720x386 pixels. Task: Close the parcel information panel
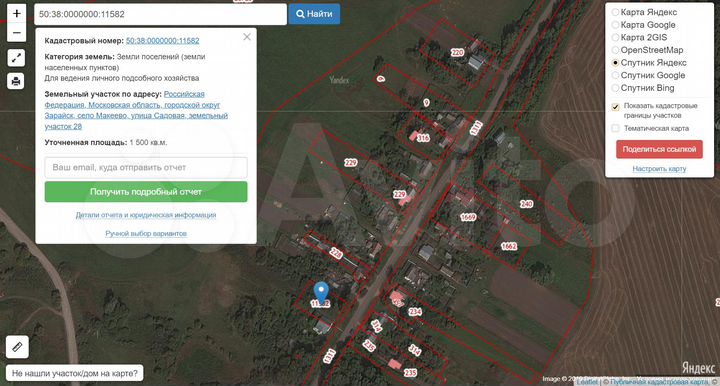tap(247, 37)
